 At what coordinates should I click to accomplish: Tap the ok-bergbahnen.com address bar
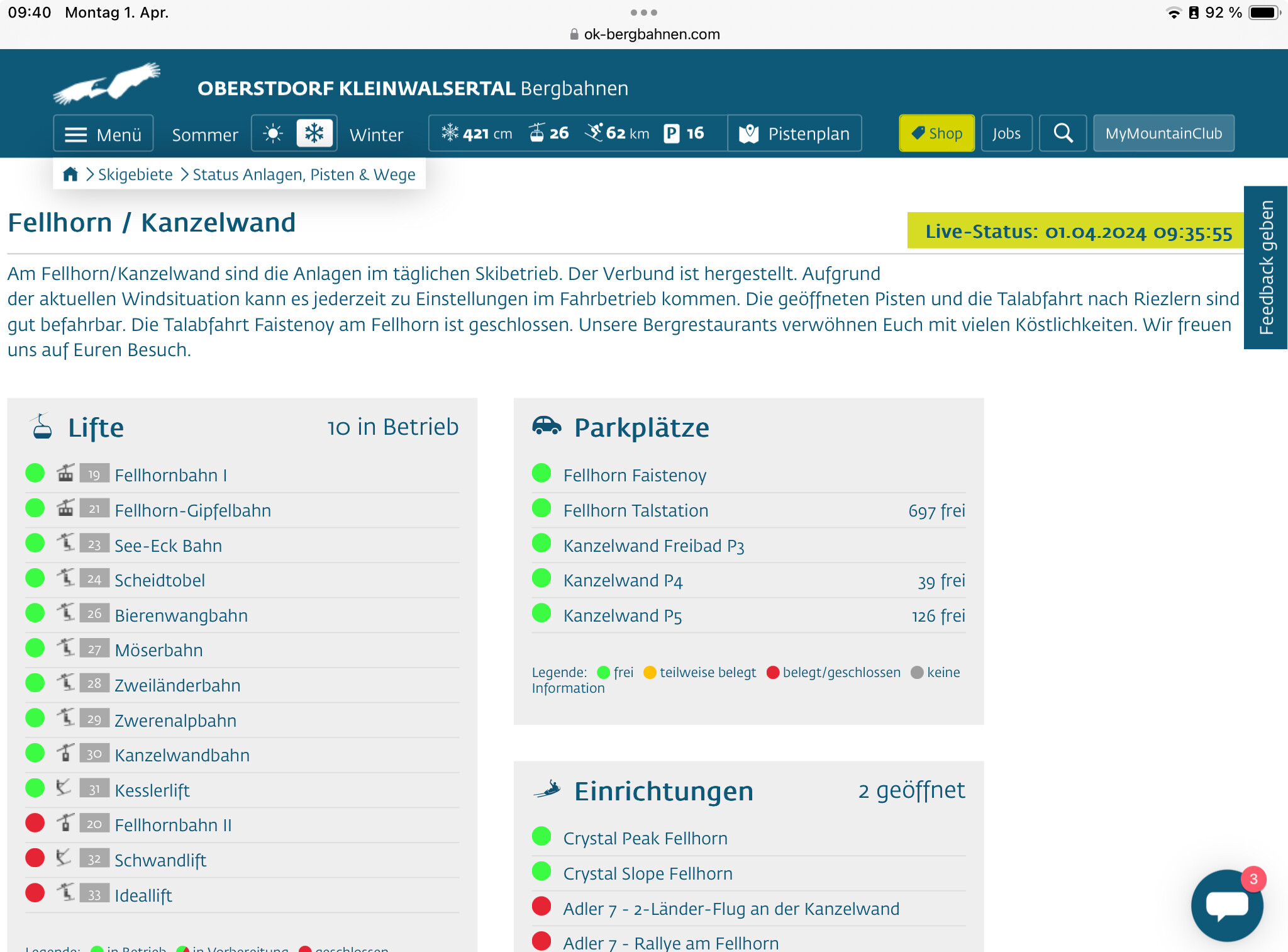[645, 35]
